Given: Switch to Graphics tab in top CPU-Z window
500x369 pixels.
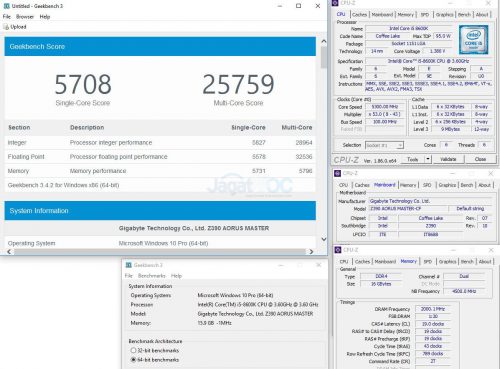Looking at the screenshot, I should click(444, 15).
